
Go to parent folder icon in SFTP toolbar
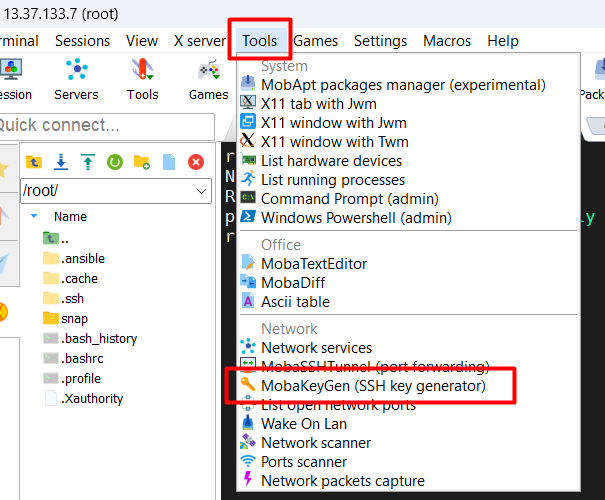coord(34,162)
